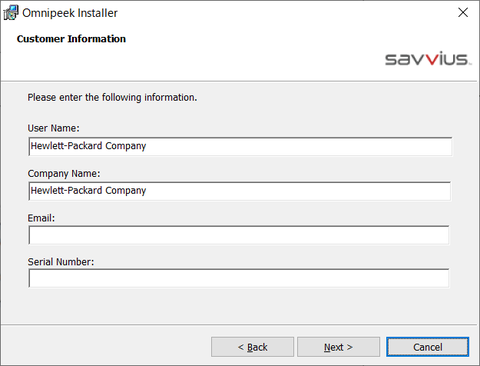Viewport: 480px width, 366px height.
Task: Click the 'Email:' label
Action: 41,218
